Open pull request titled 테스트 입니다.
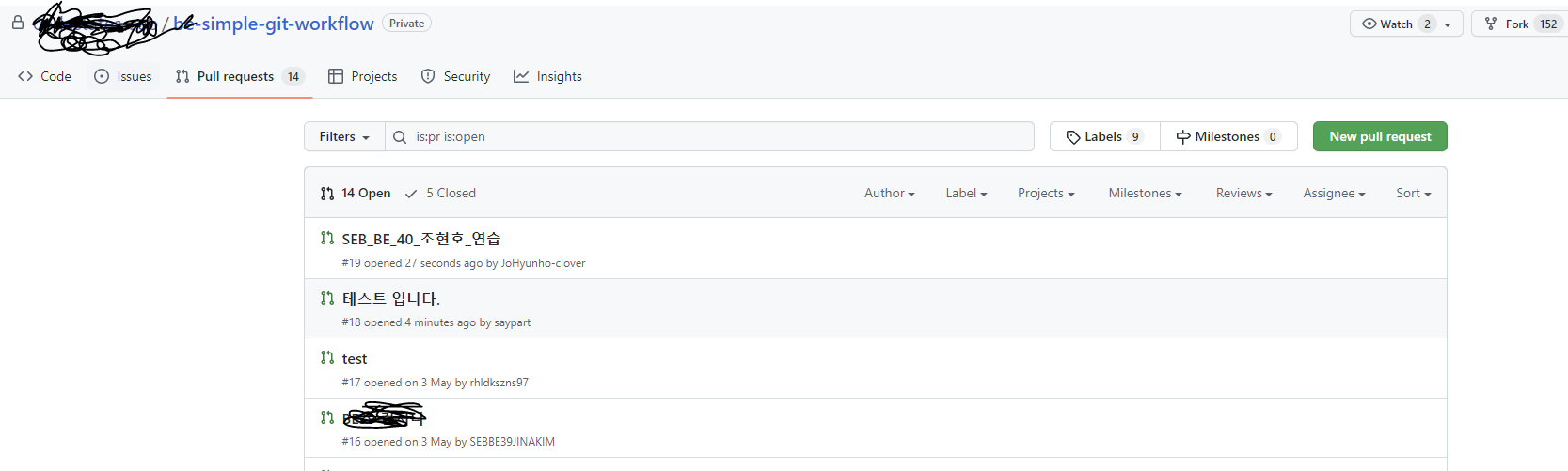This screenshot has width=1568, height=471. [x=391, y=299]
